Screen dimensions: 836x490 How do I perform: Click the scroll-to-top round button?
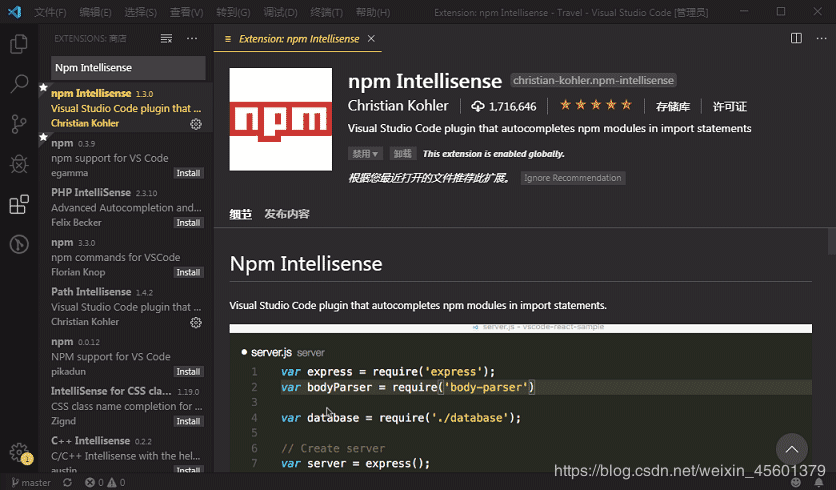(x=791, y=449)
